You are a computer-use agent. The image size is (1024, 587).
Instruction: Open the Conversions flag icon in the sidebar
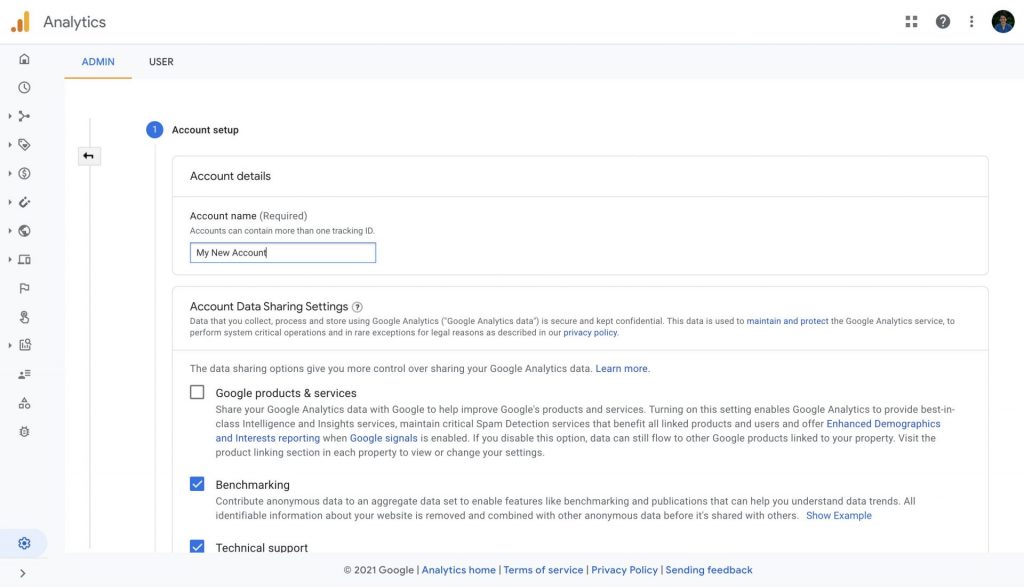(x=24, y=288)
